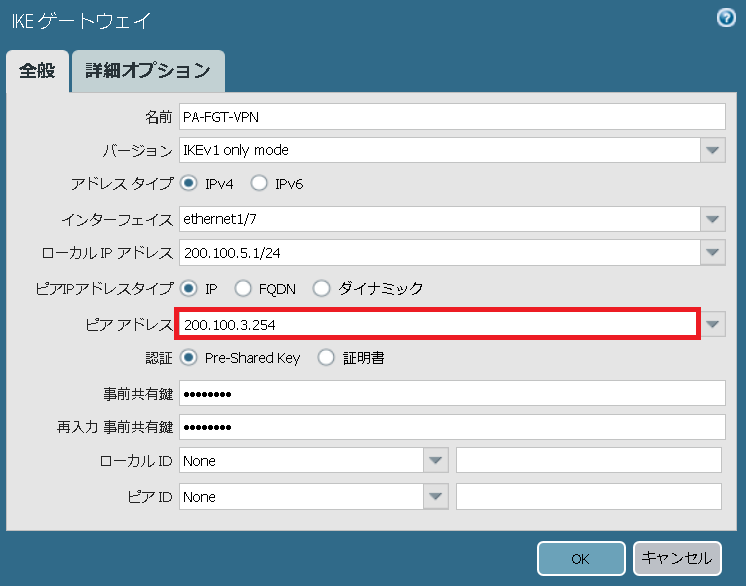The width and height of the screenshot is (746, 586).
Task: Click the ethernet1/7 interface field
Action: click(x=440, y=219)
